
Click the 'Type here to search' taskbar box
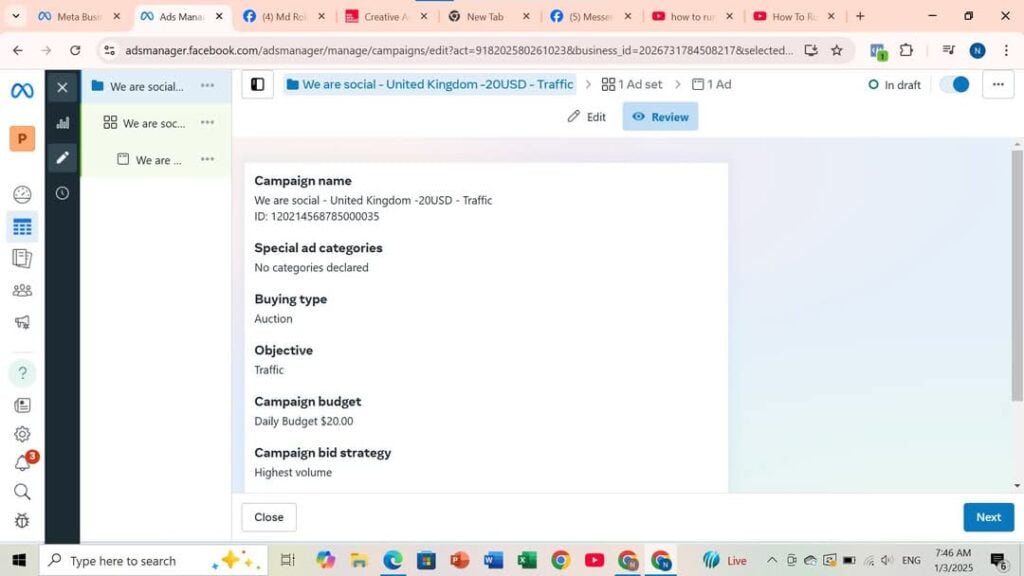pos(153,560)
